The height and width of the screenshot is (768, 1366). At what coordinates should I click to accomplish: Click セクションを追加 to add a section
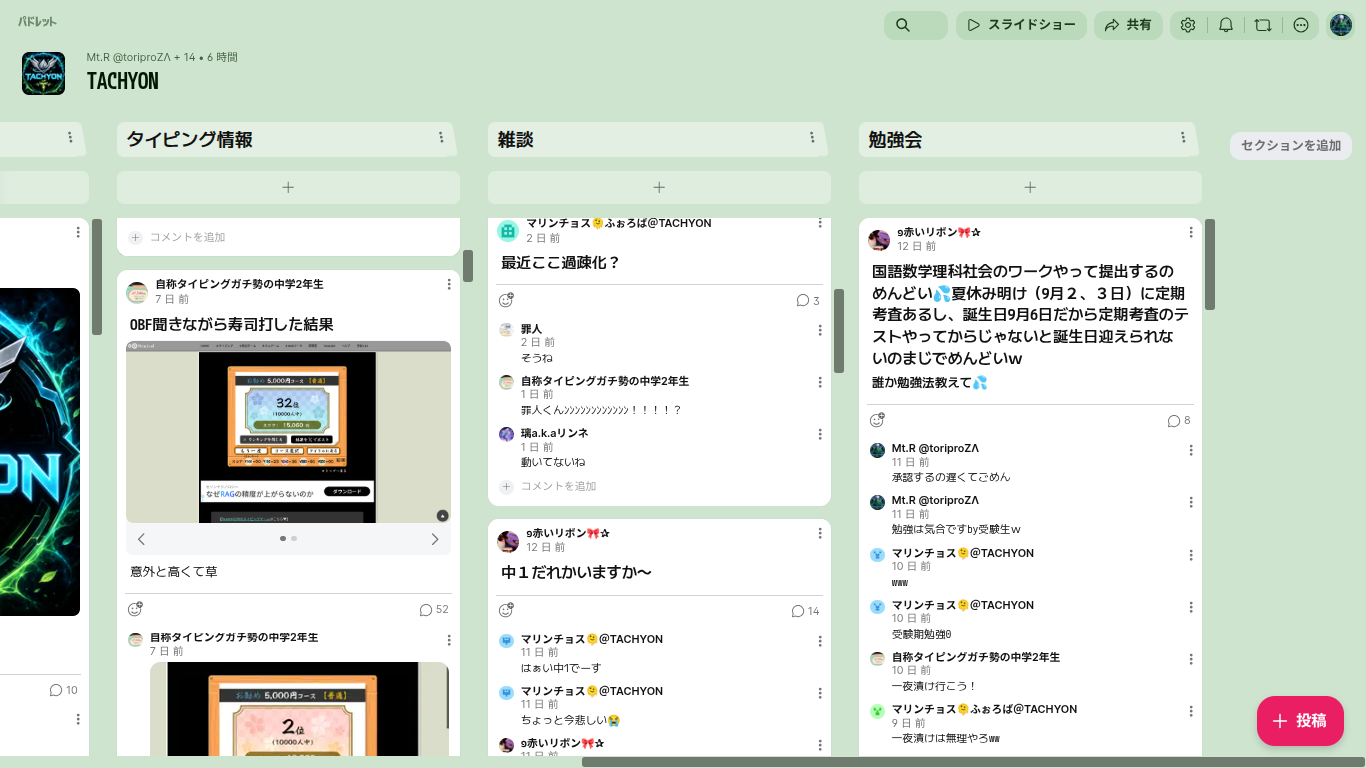1291,146
